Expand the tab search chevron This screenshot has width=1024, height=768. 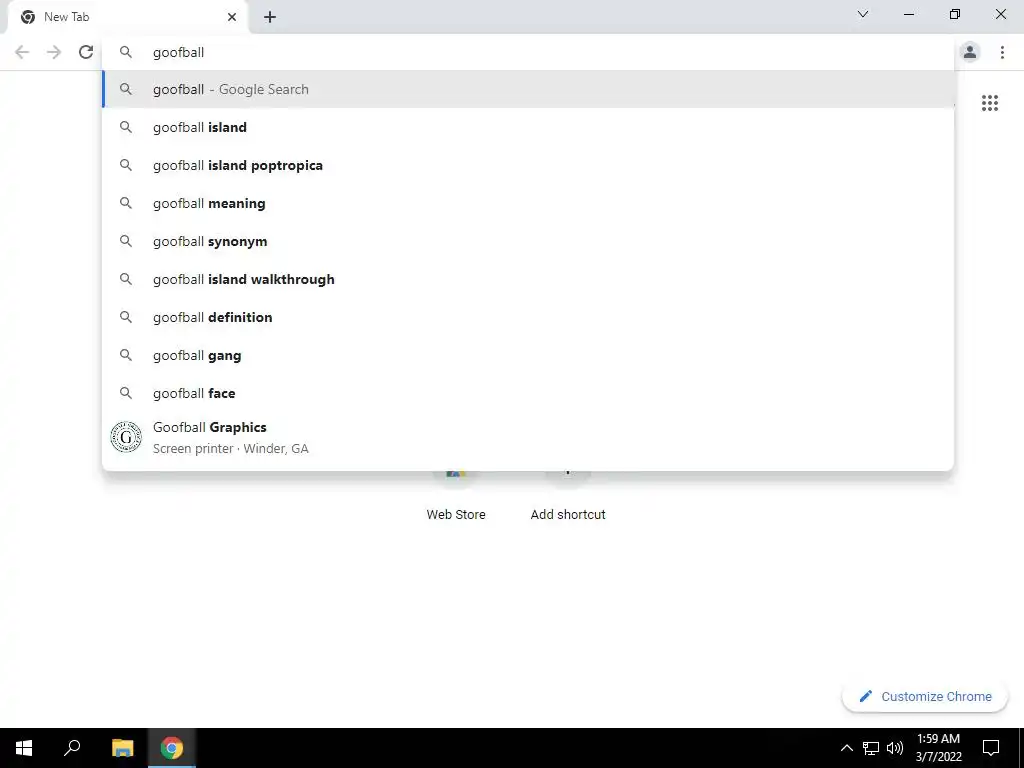(x=863, y=14)
